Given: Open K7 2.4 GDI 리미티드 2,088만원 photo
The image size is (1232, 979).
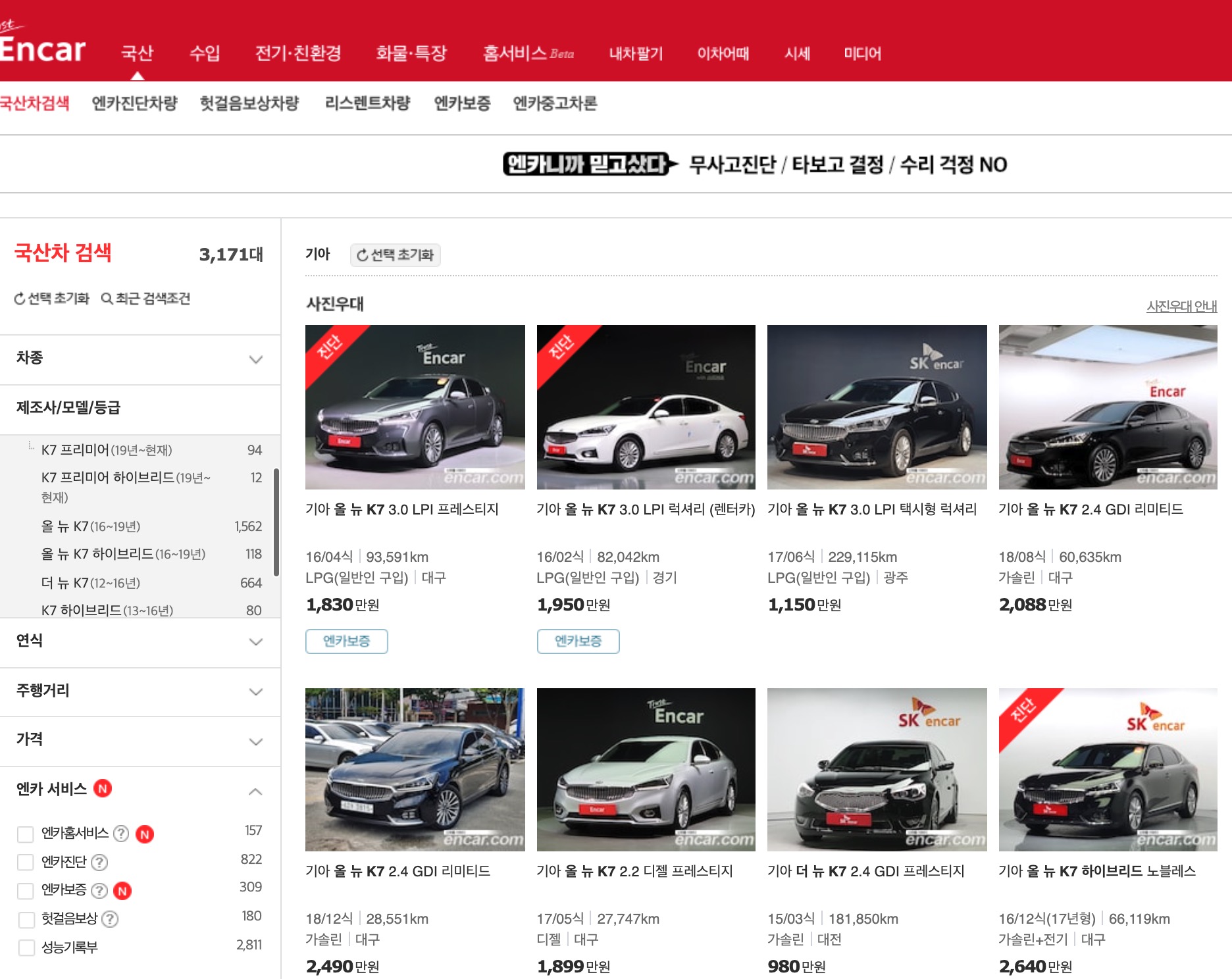Looking at the screenshot, I should pos(1108,407).
